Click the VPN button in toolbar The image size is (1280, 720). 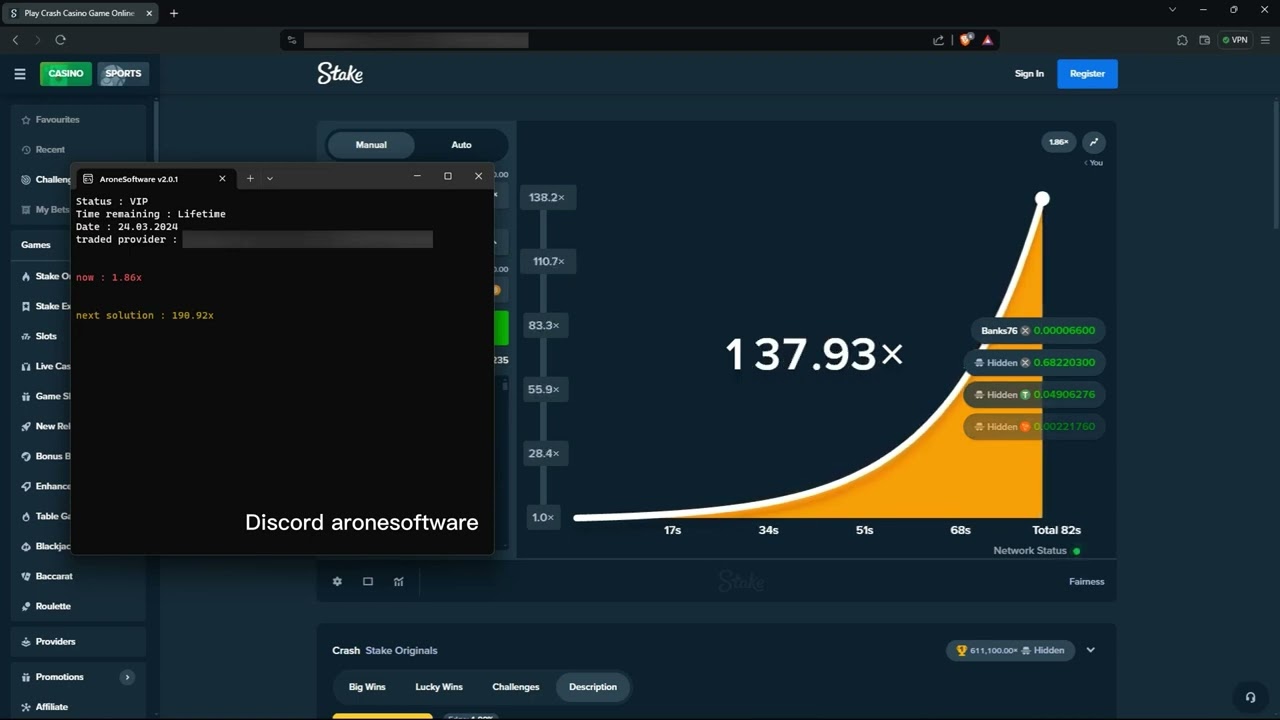tap(1235, 40)
